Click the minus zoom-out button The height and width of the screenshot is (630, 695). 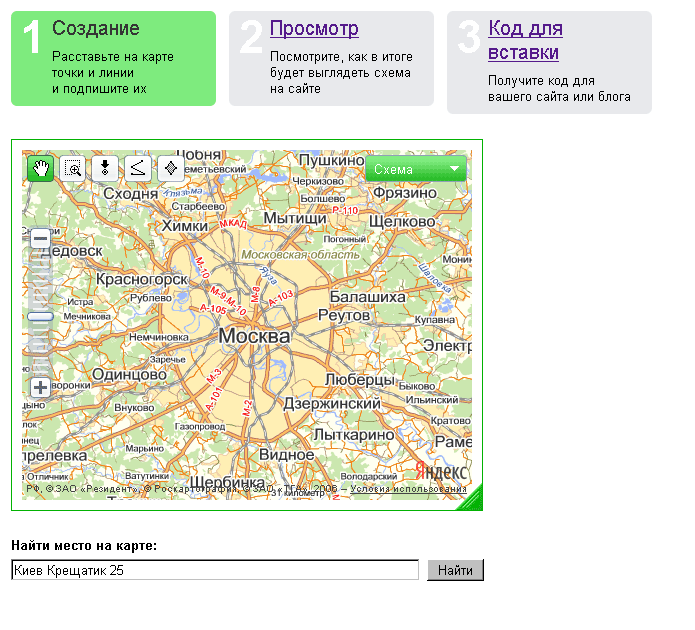tap(40, 239)
